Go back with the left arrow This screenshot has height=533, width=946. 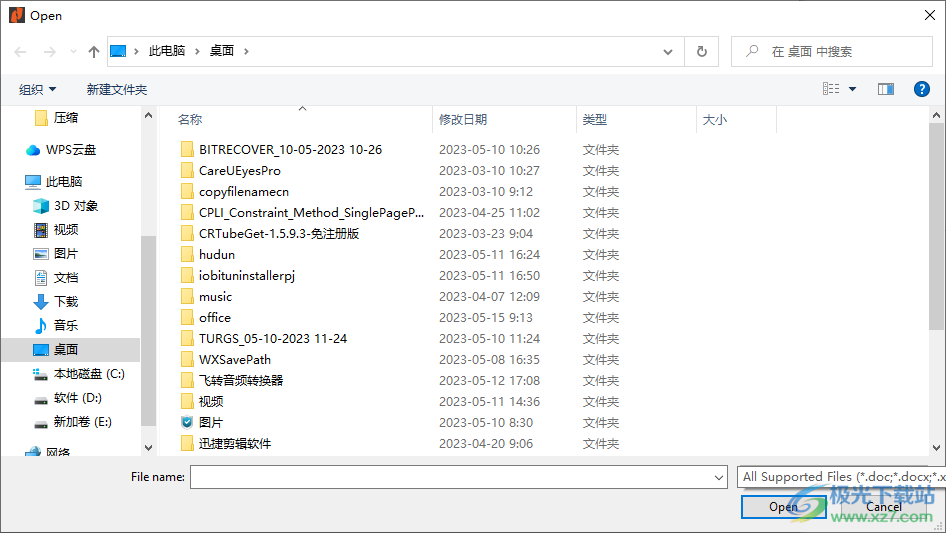point(20,52)
